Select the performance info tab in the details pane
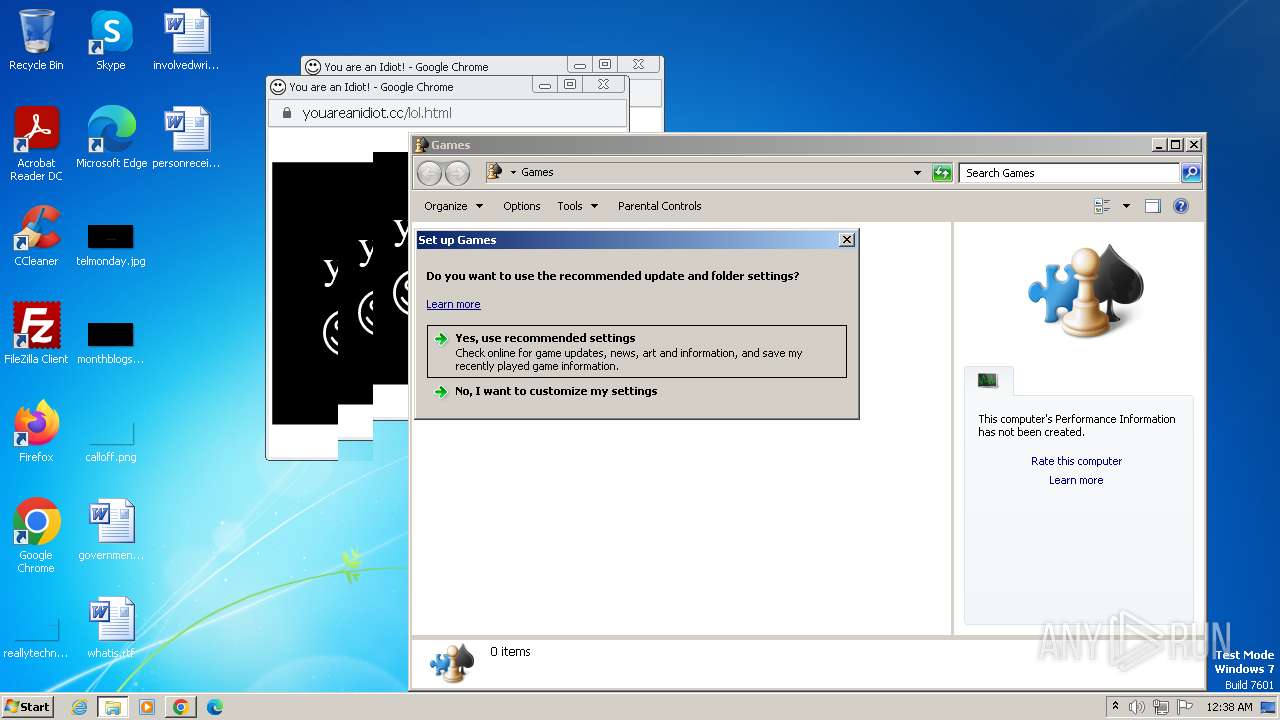 (x=988, y=380)
